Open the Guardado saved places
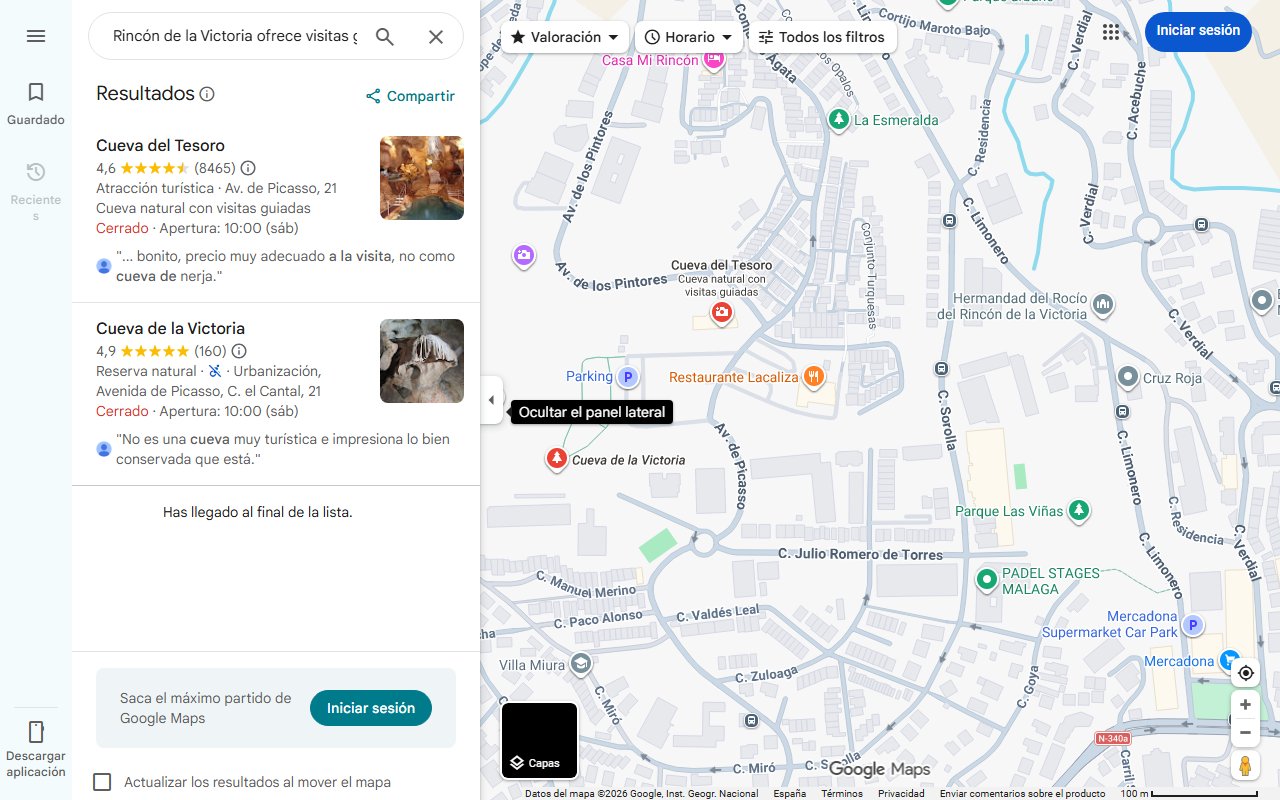 point(36,104)
